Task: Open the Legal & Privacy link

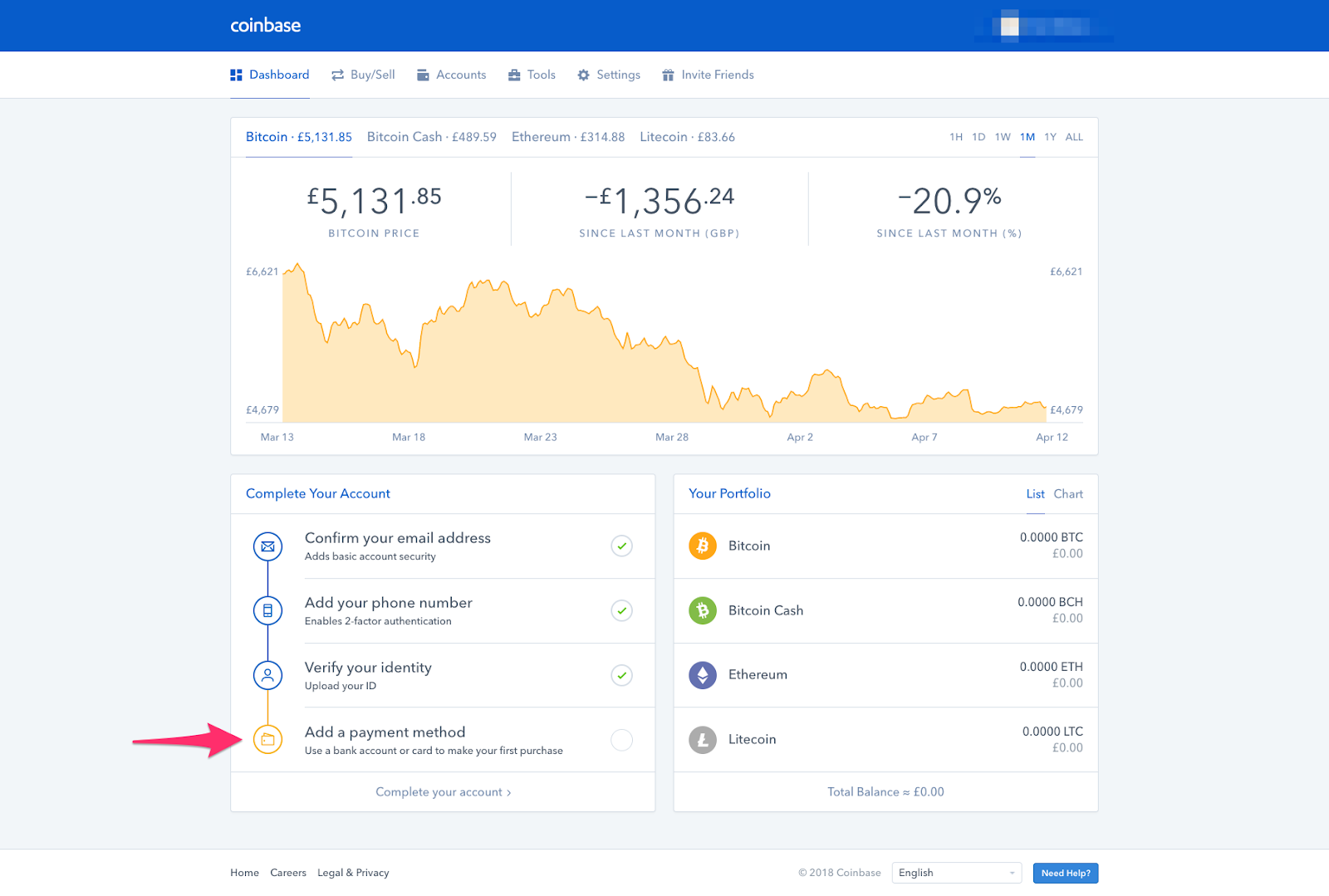Action: tap(353, 873)
